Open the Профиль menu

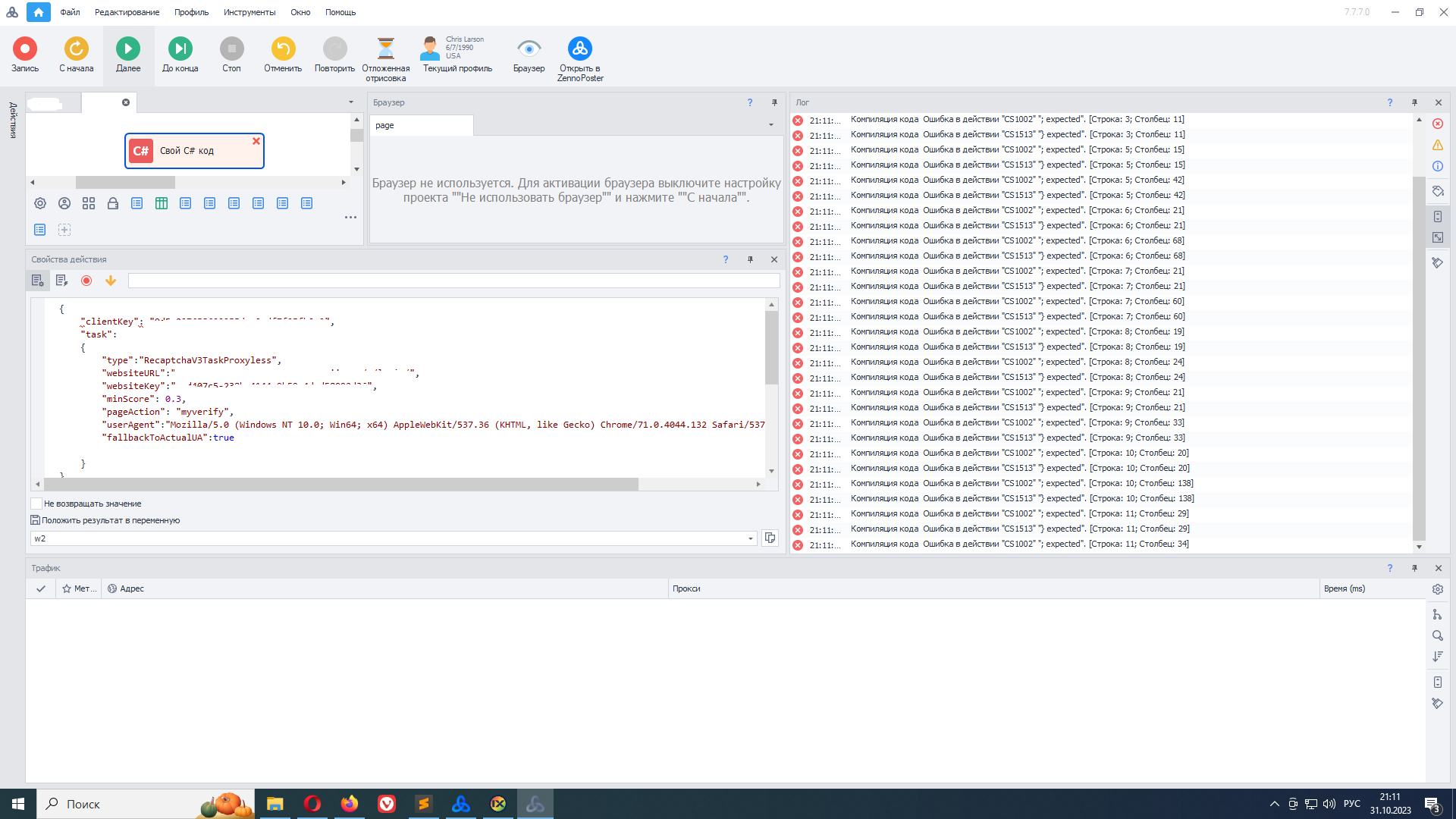coord(191,12)
